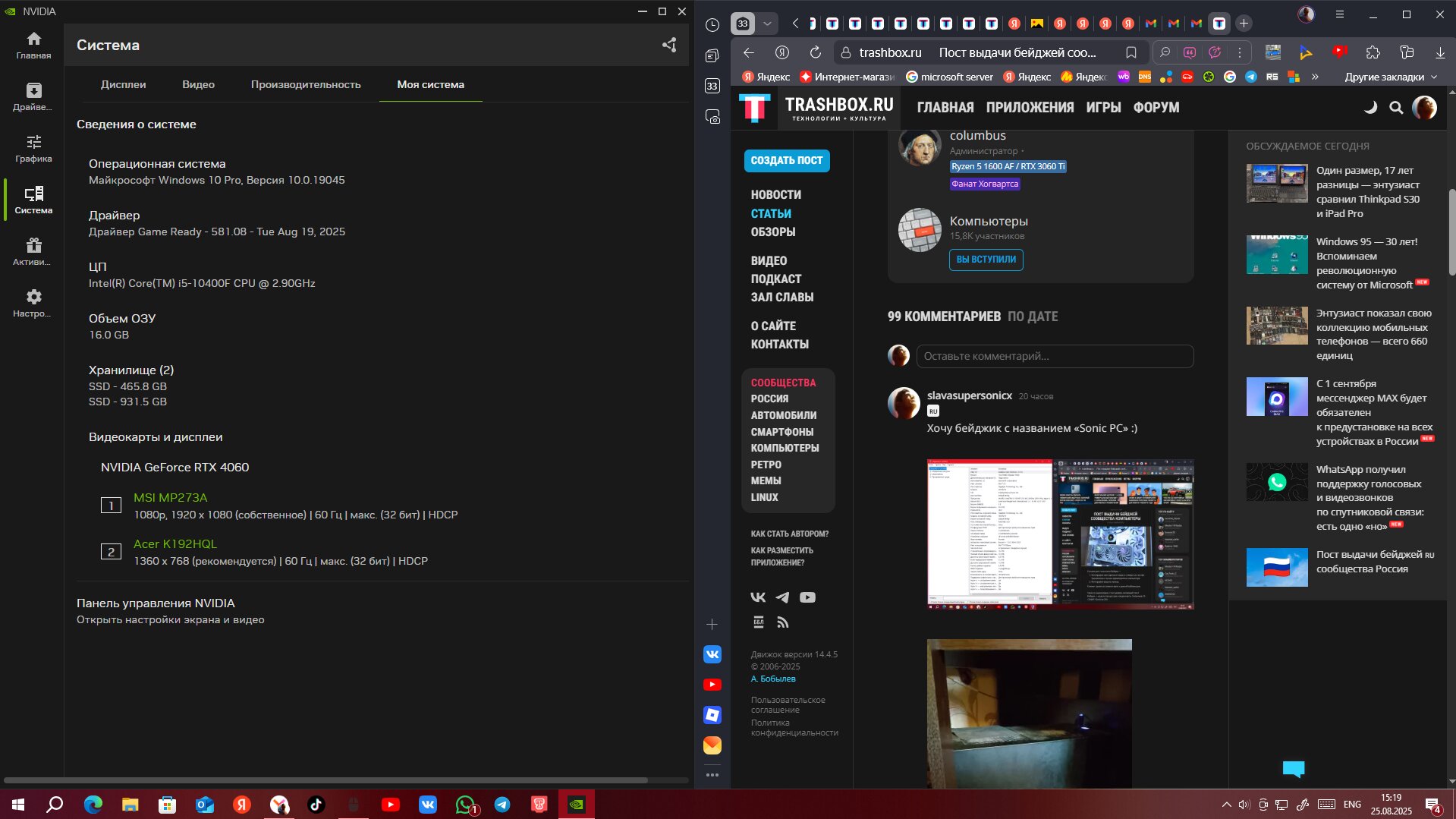Open the Drivers section in NVIDIA sidebar
This screenshot has width=1456, height=819.
coord(33,96)
